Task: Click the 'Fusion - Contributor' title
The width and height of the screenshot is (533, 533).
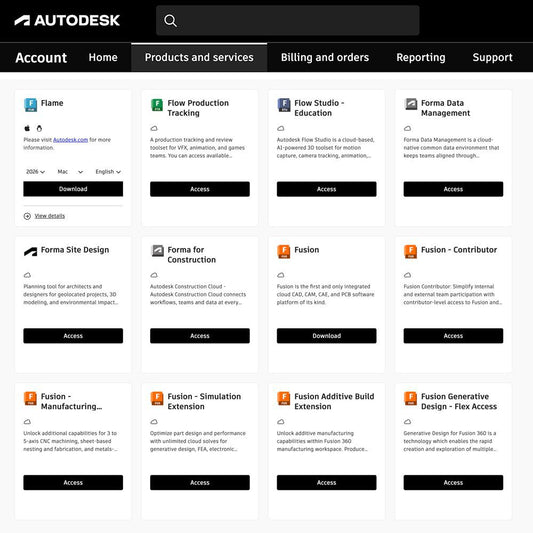Action: pos(459,250)
